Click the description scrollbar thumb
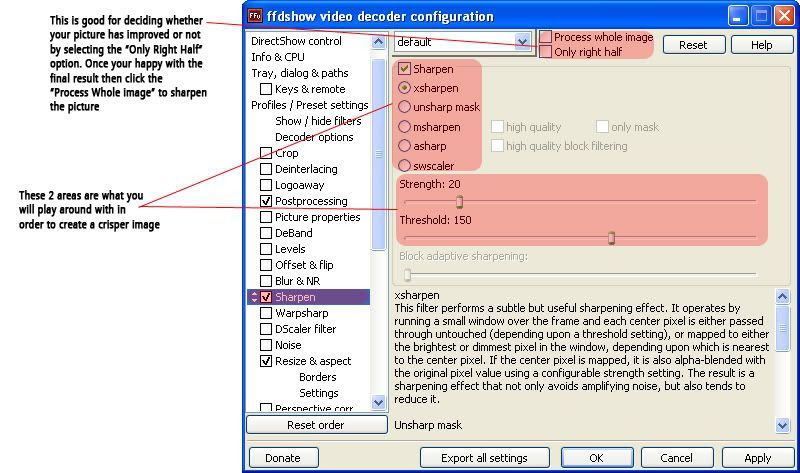Viewport: 800px width, 473px height. pos(783,329)
